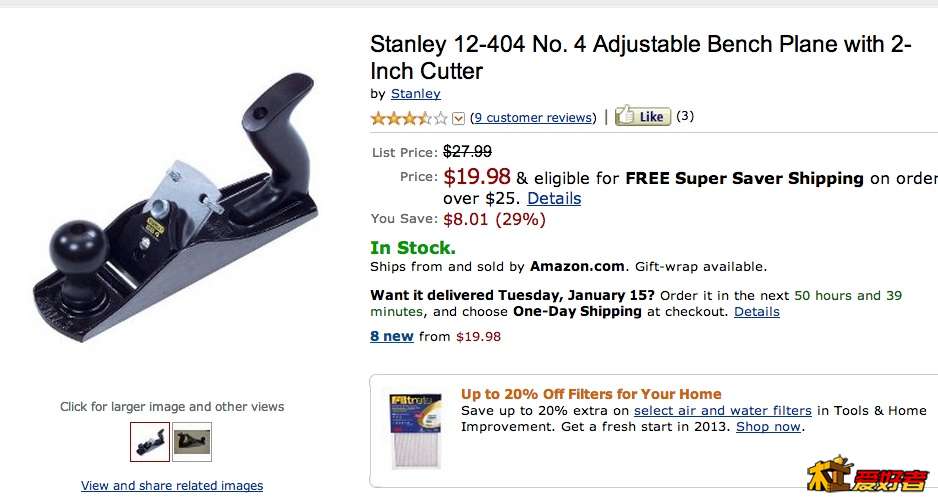The image size is (938, 498).
Task: Click the $19.98 price text
Action: pyautogui.click(x=477, y=177)
